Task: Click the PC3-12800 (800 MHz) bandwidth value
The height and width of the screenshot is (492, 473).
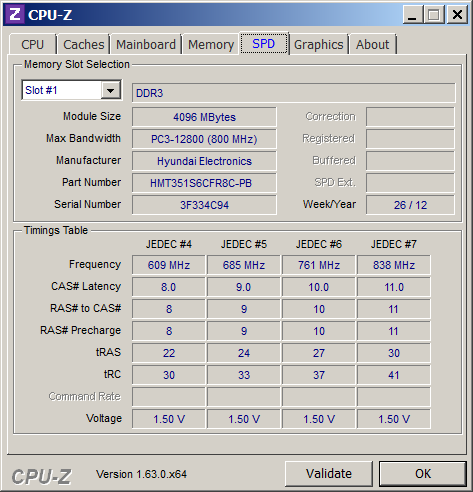Action: point(204,139)
